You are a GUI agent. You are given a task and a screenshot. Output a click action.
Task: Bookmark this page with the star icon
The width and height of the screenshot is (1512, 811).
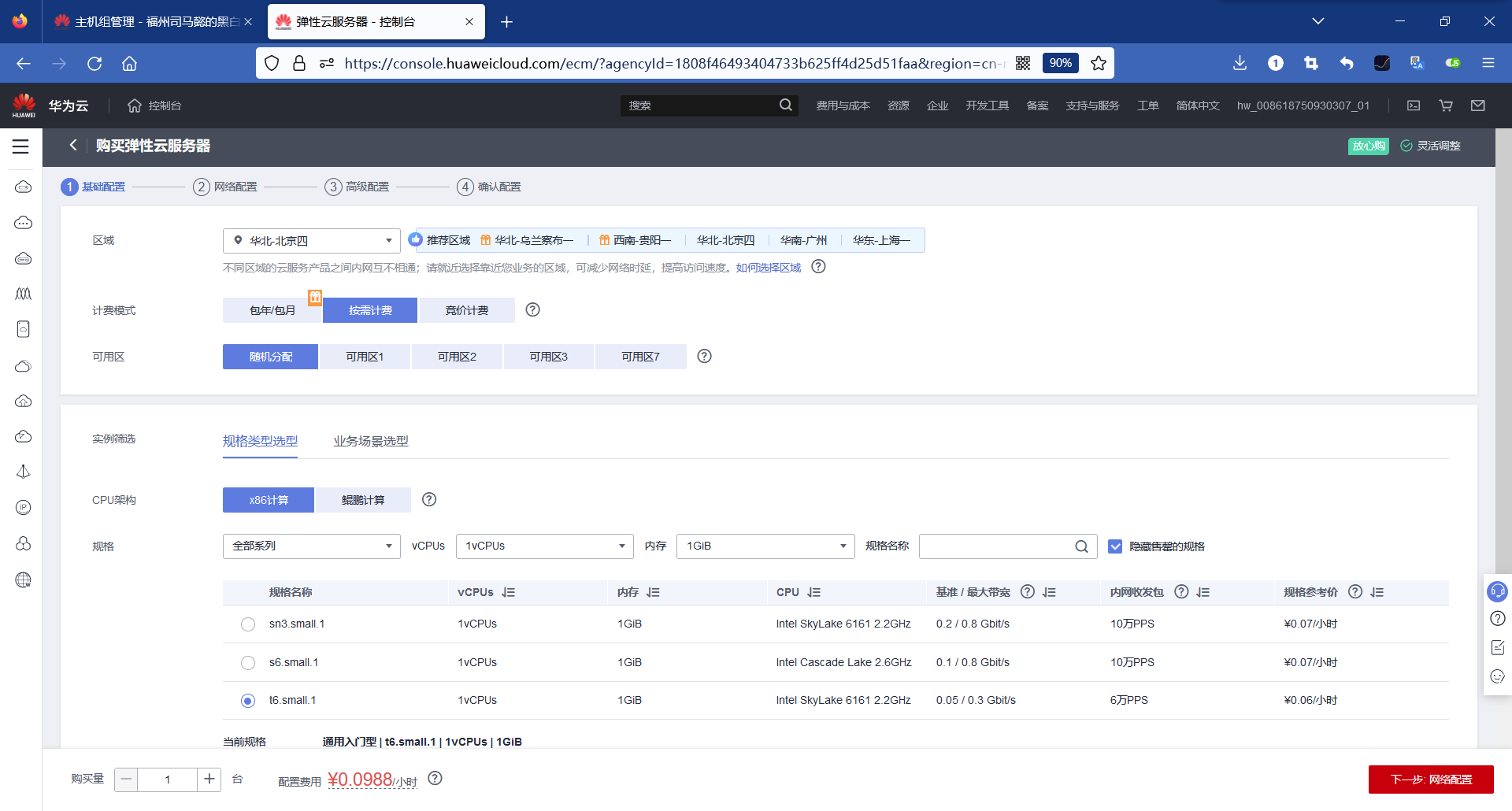(x=1099, y=63)
